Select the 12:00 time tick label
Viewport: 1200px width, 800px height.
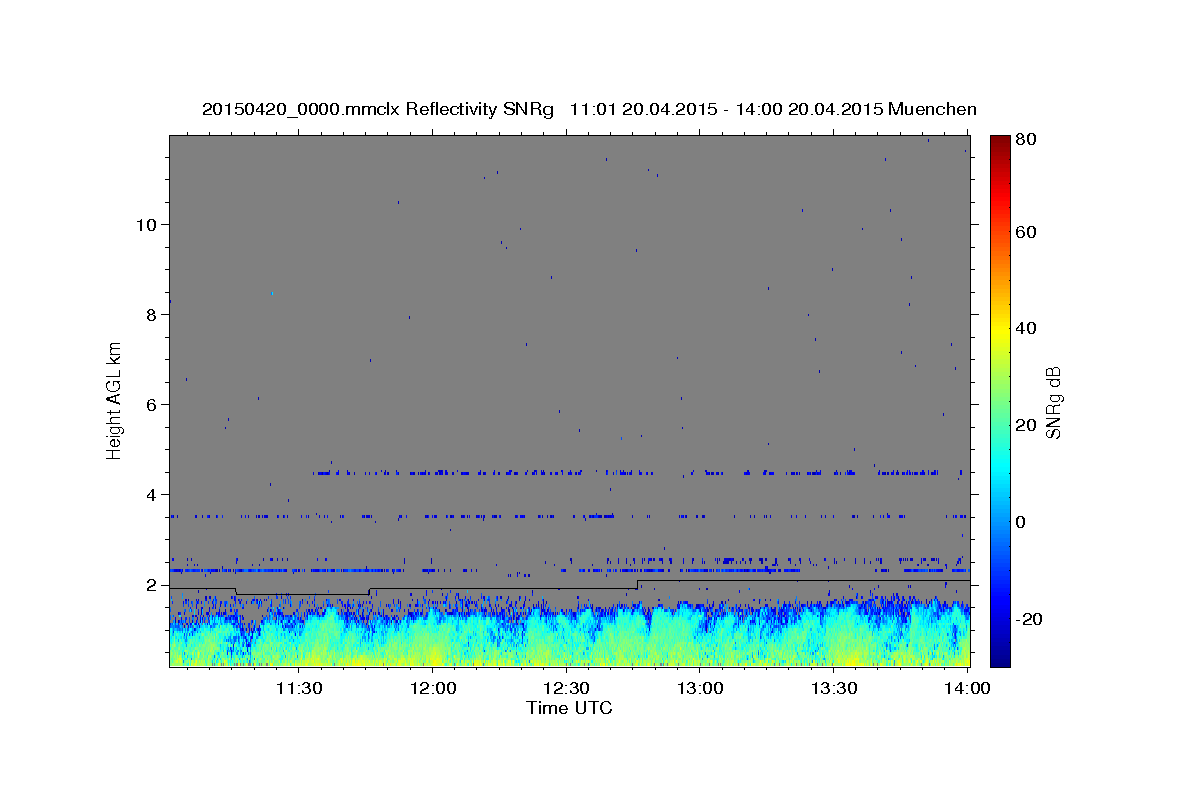pos(432,688)
